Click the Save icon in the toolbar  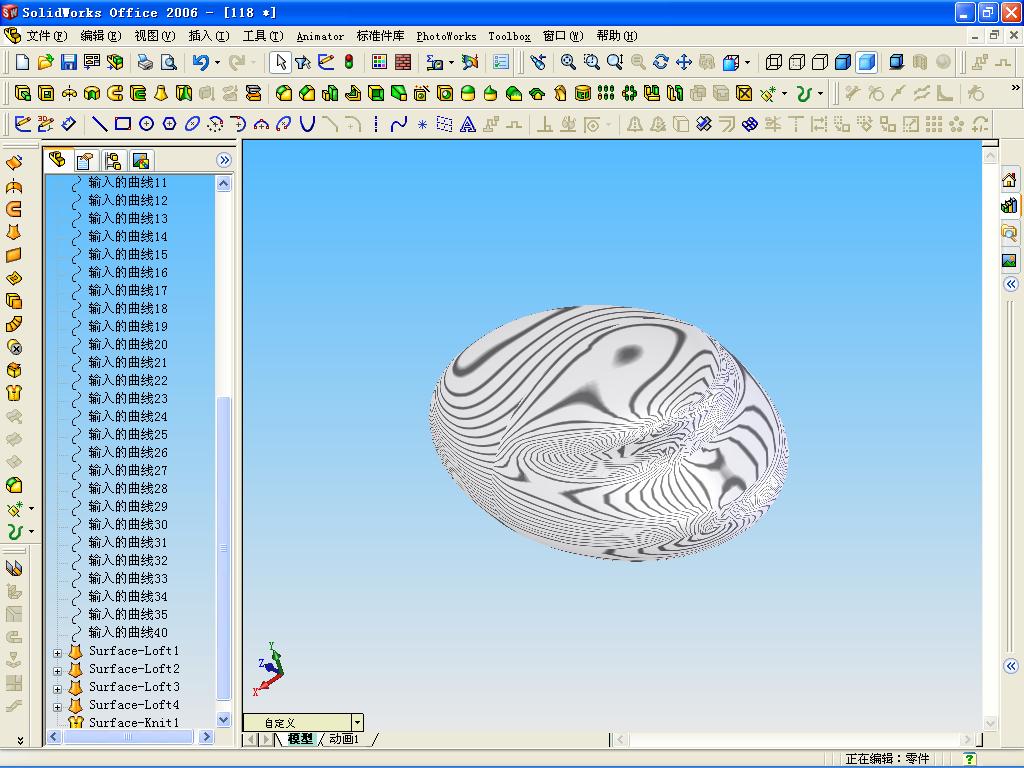(69, 62)
